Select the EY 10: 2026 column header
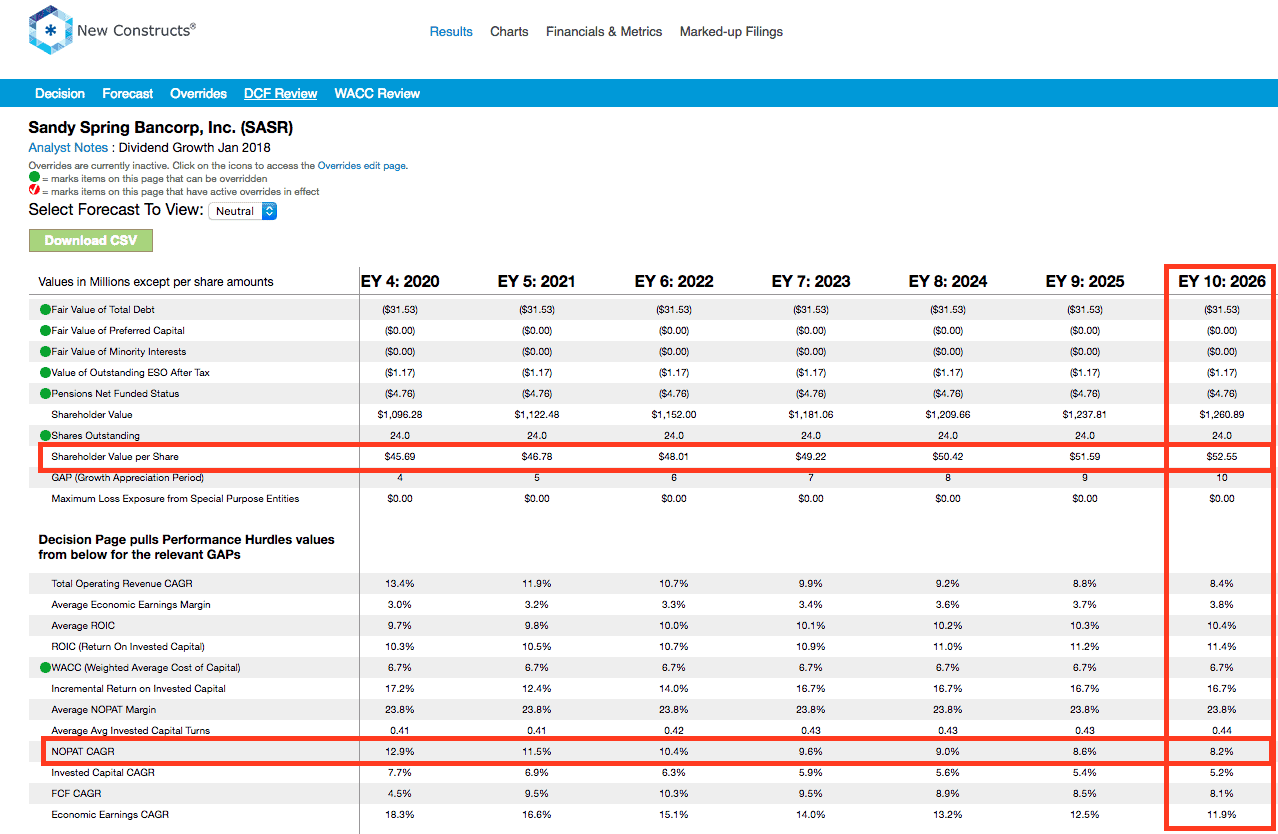This screenshot has width=1278, height=834. point(1222,282)
